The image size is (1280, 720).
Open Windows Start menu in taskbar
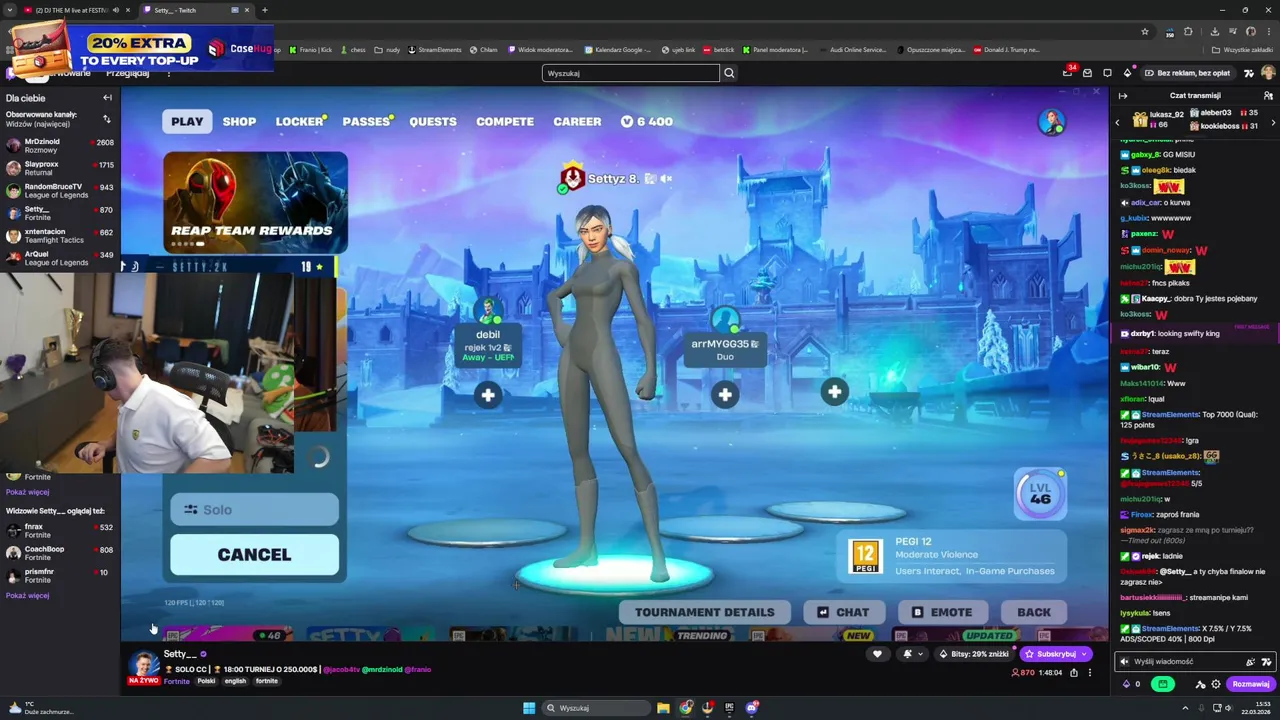529,708
